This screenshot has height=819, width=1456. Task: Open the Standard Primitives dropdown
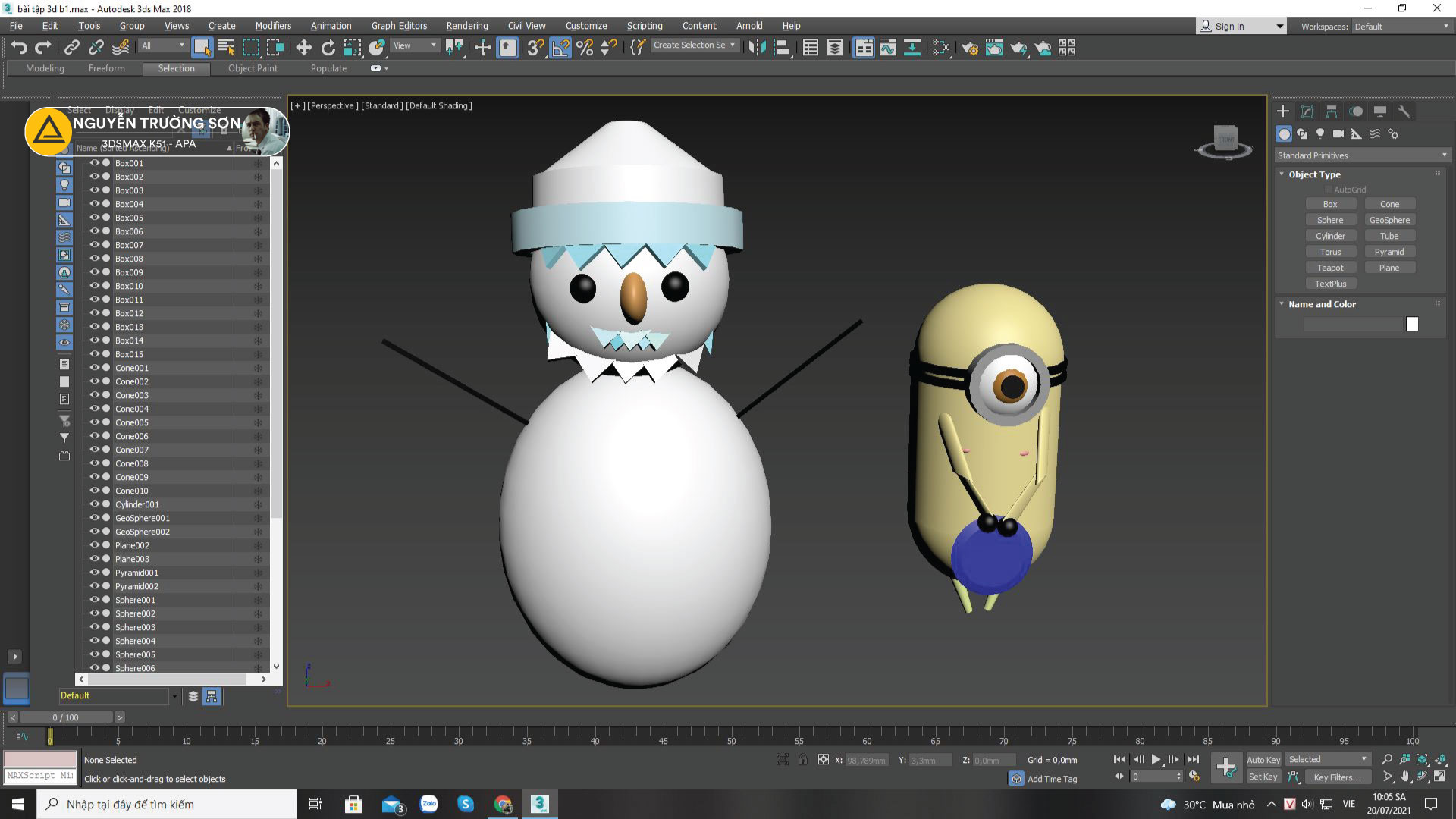(x=1362, y=155)
